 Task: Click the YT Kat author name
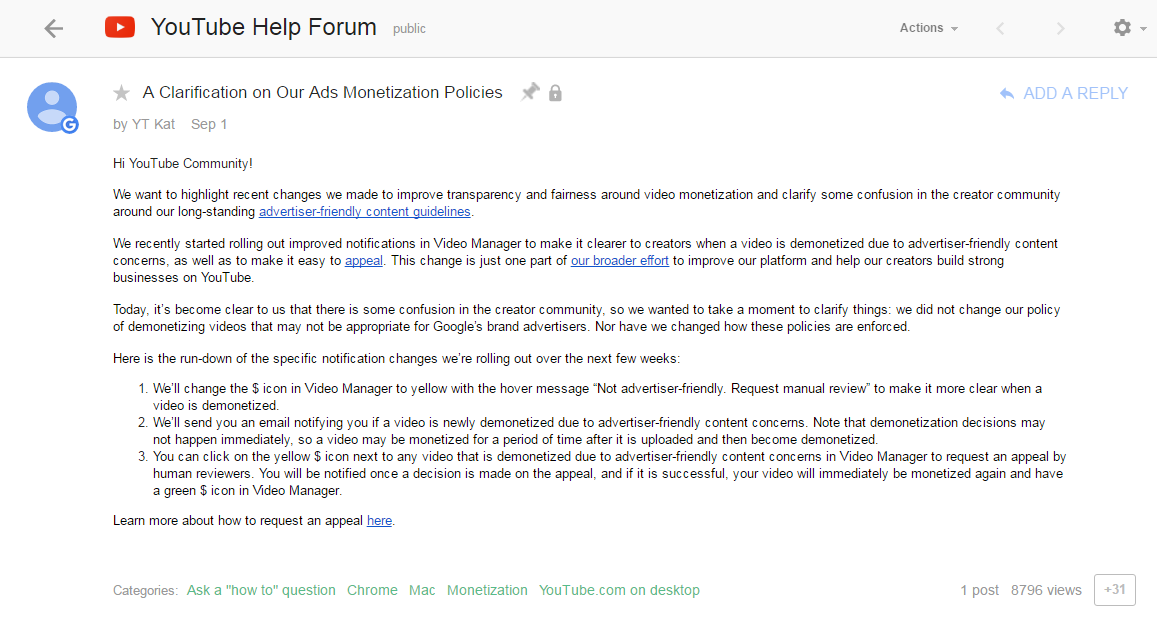[x=153, y=124]
